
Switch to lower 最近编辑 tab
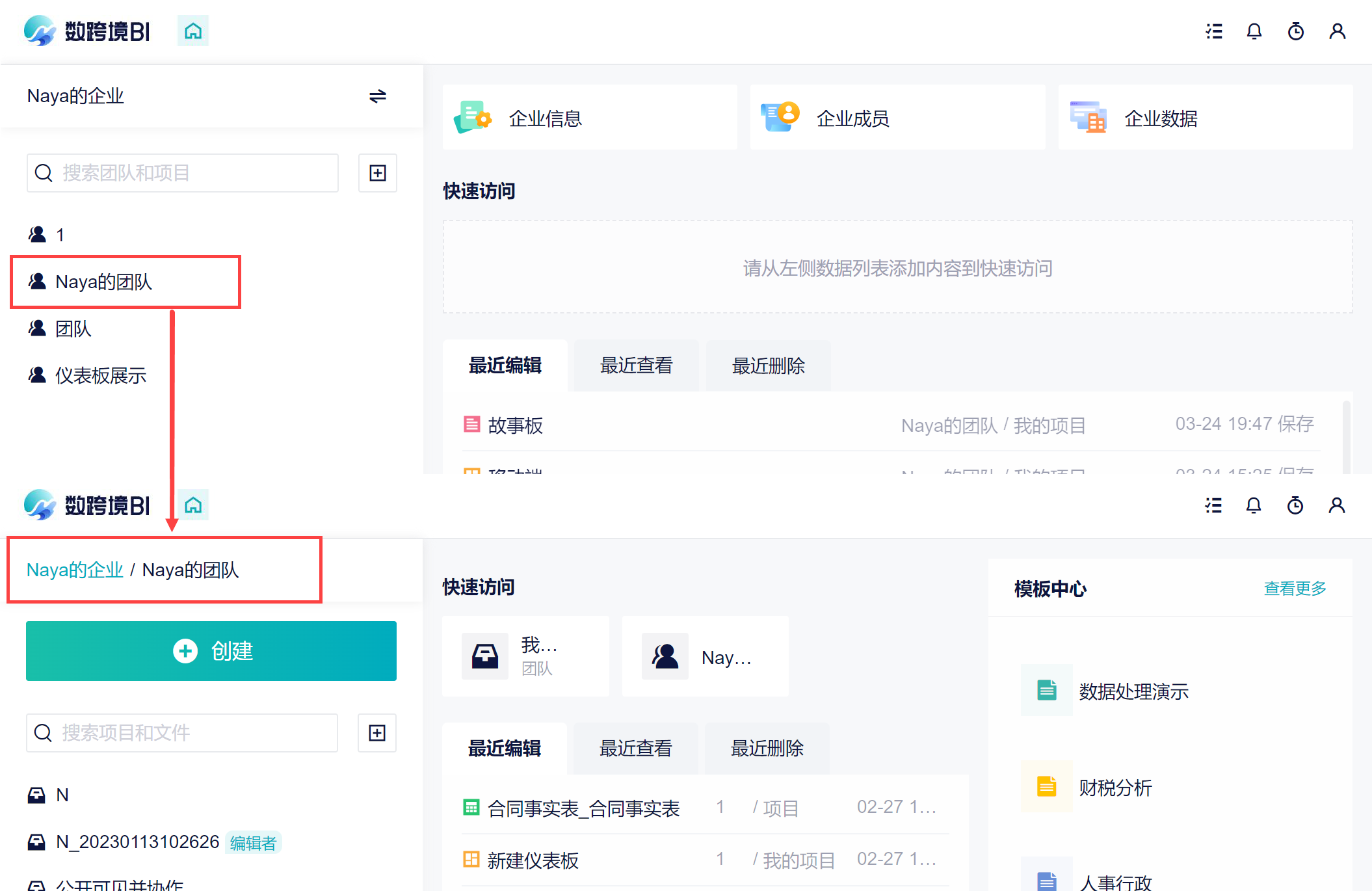pyautogui.click(x=505, y=749)
